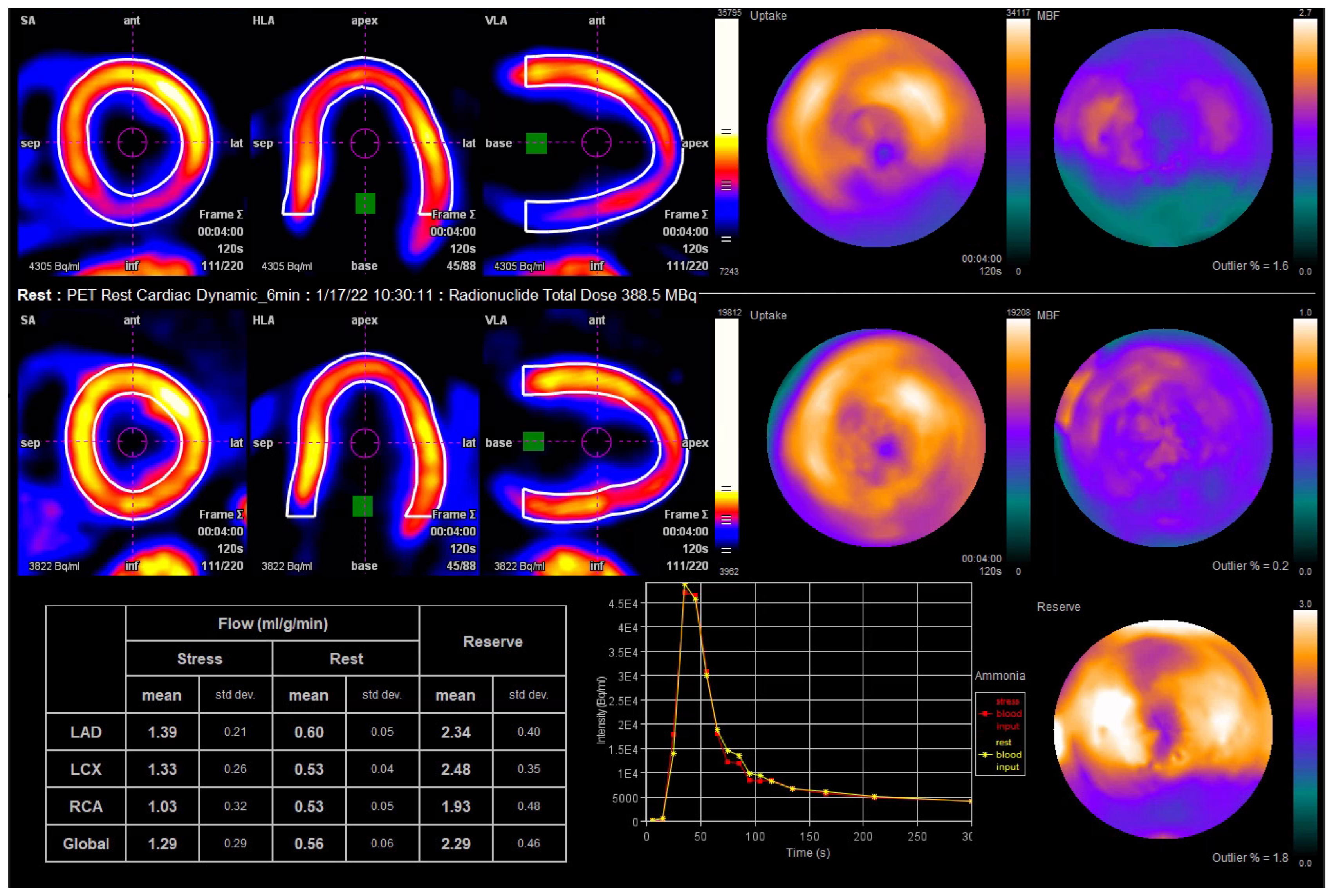Click crosshair circle in rest HLA slice
Image resolution: width=1334 pixels, height=896 pixels.
365,442
